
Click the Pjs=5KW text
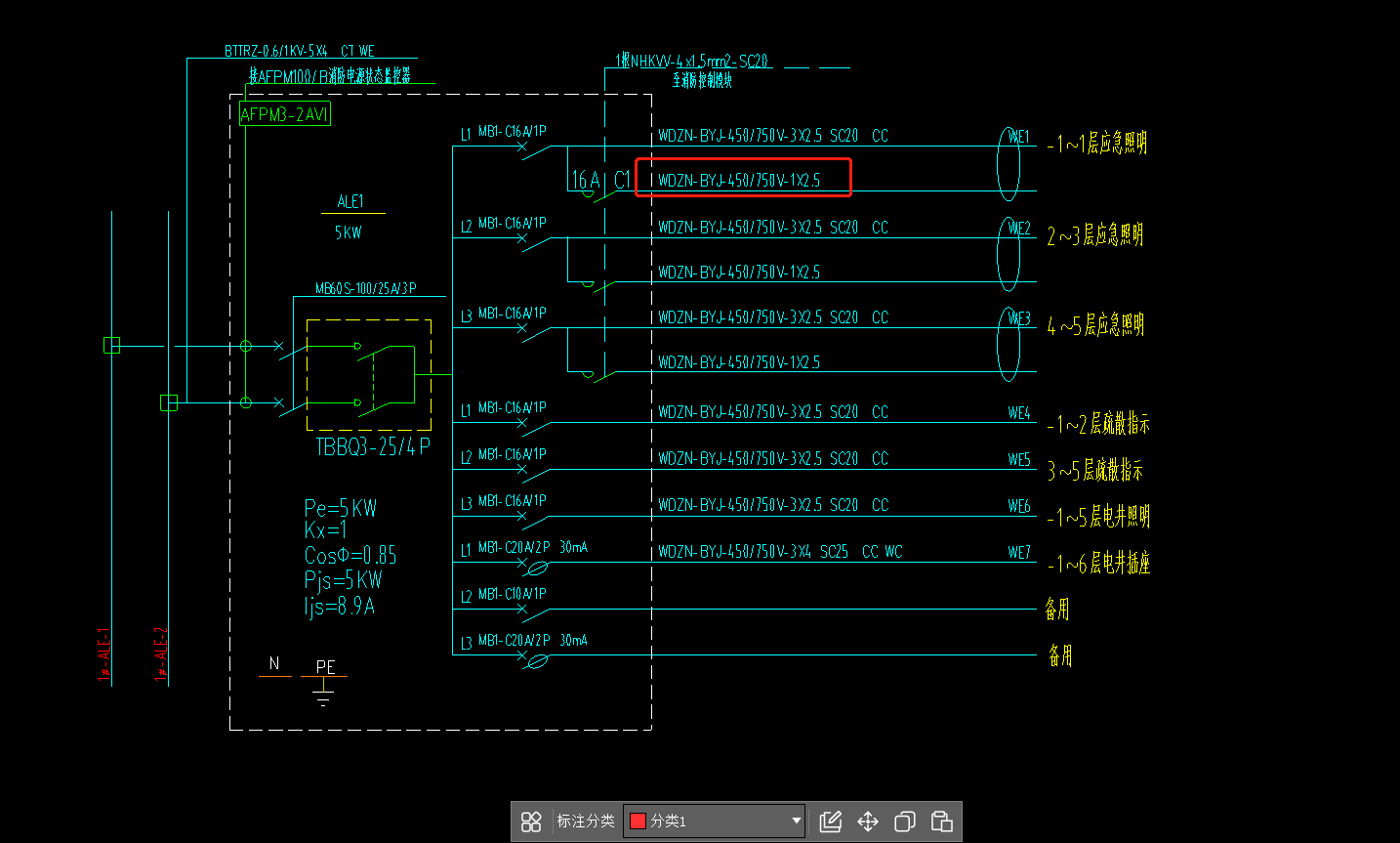344,580
